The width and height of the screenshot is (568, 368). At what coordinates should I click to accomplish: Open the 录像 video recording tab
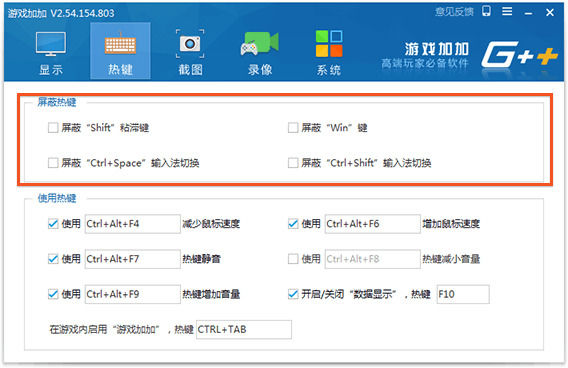(x=260, y=52)
